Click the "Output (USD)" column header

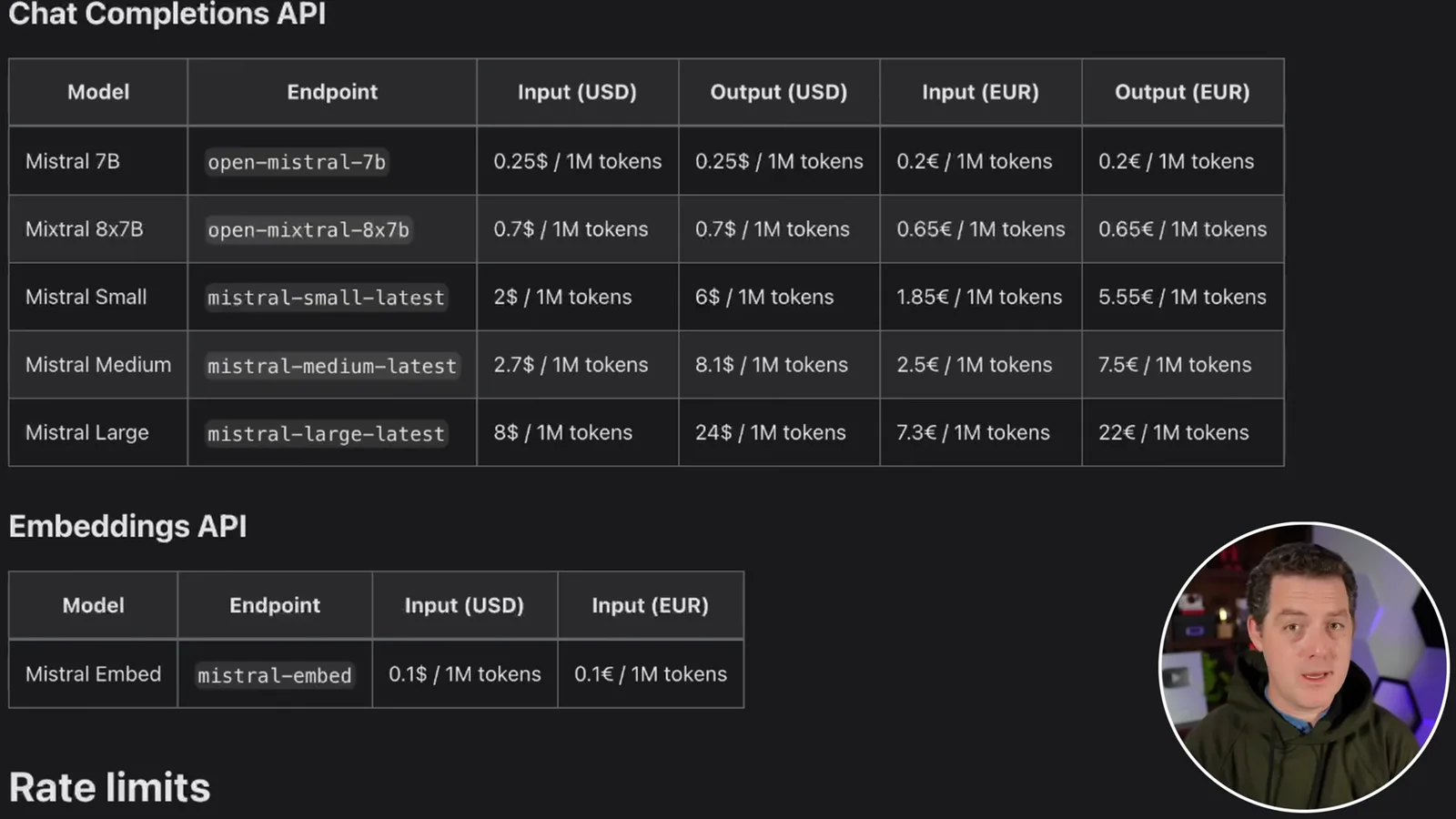pyautogui.click(x=779, y=92)
